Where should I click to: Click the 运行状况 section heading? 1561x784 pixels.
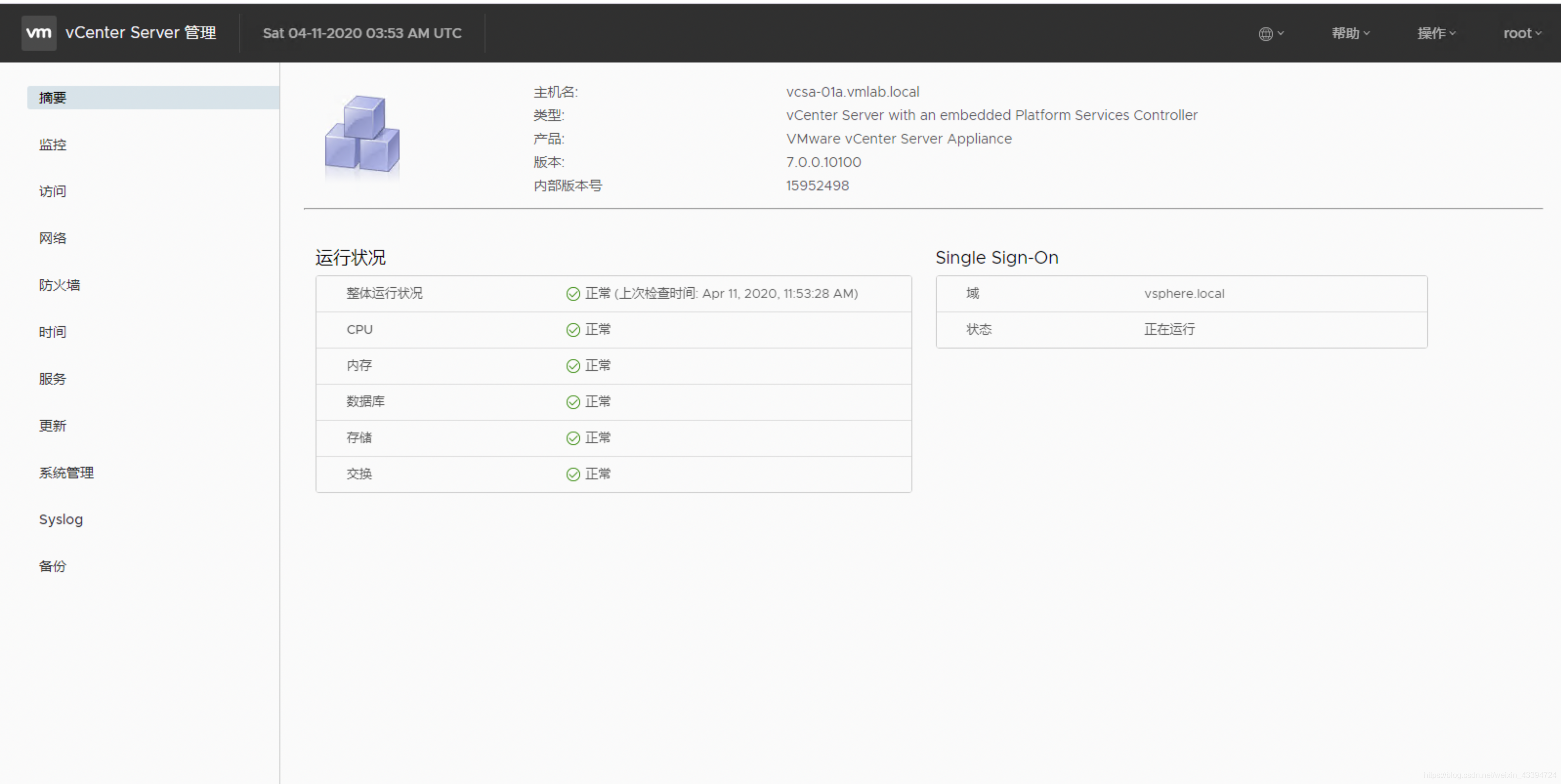click(350, 257)
